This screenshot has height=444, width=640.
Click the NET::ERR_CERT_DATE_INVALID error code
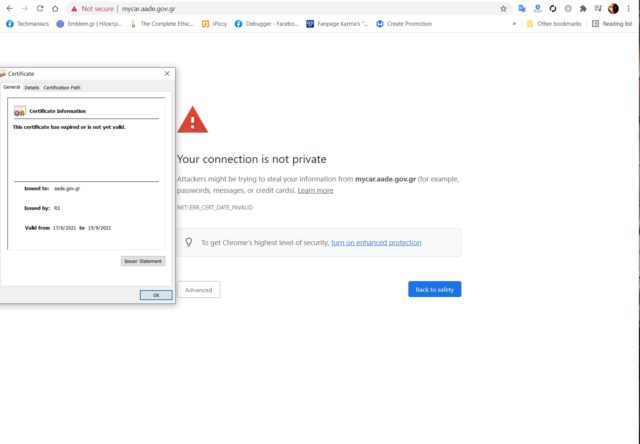tap(215, 207)
